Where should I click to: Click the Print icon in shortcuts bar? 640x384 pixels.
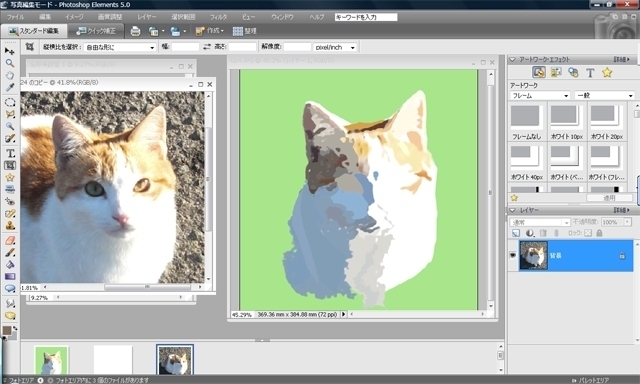click(x=135, y=31)
